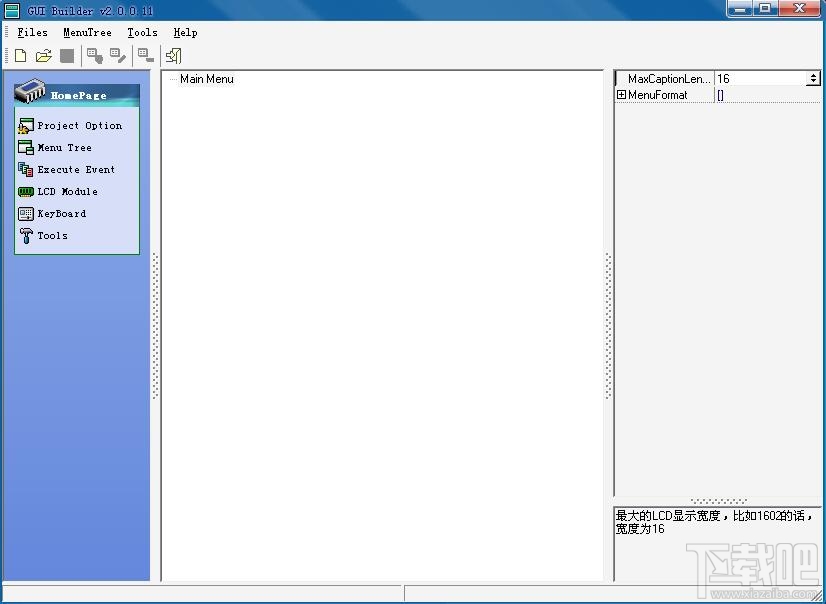Click the property description splitter grip

(719, 501)
